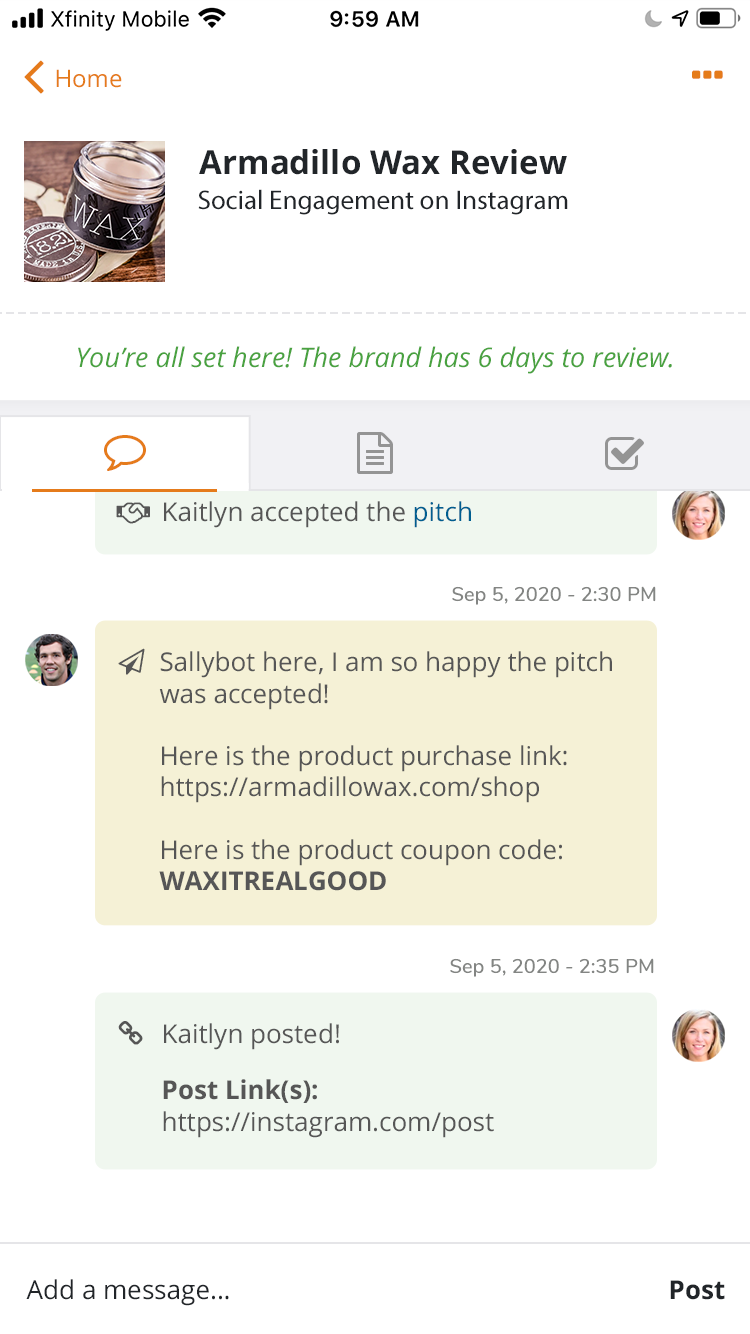750x1334 pixels.
Task: Tap Sallybot's profile avatar
Action: coord(52,660)
